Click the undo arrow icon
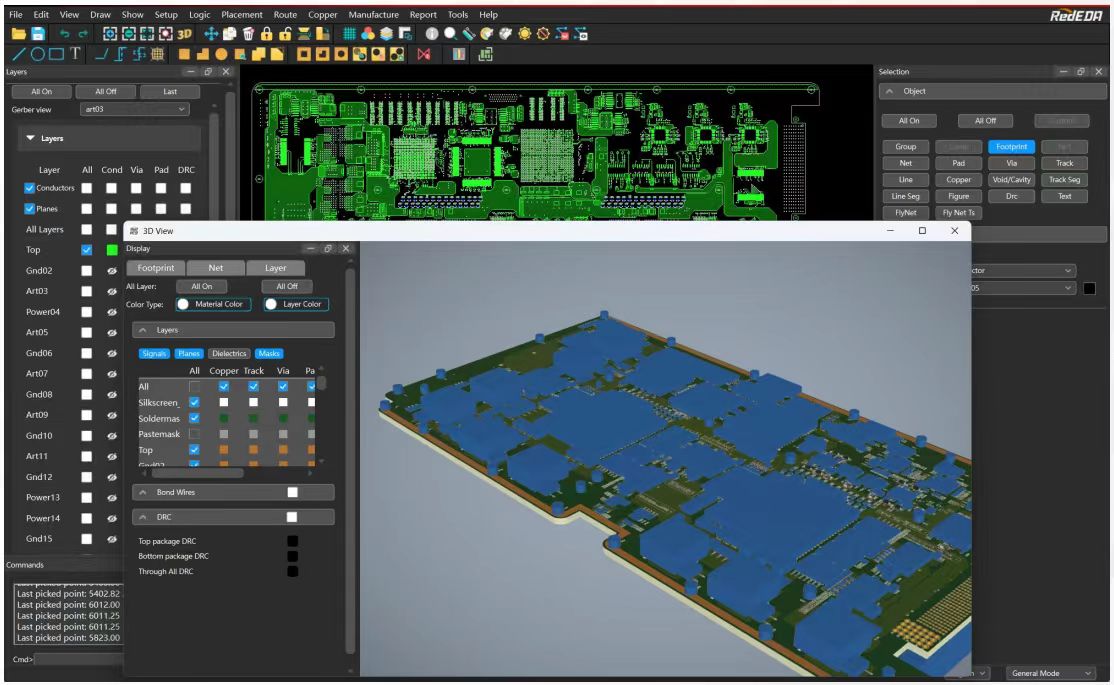Screen dimensions: 1114x685 [66, 33]
